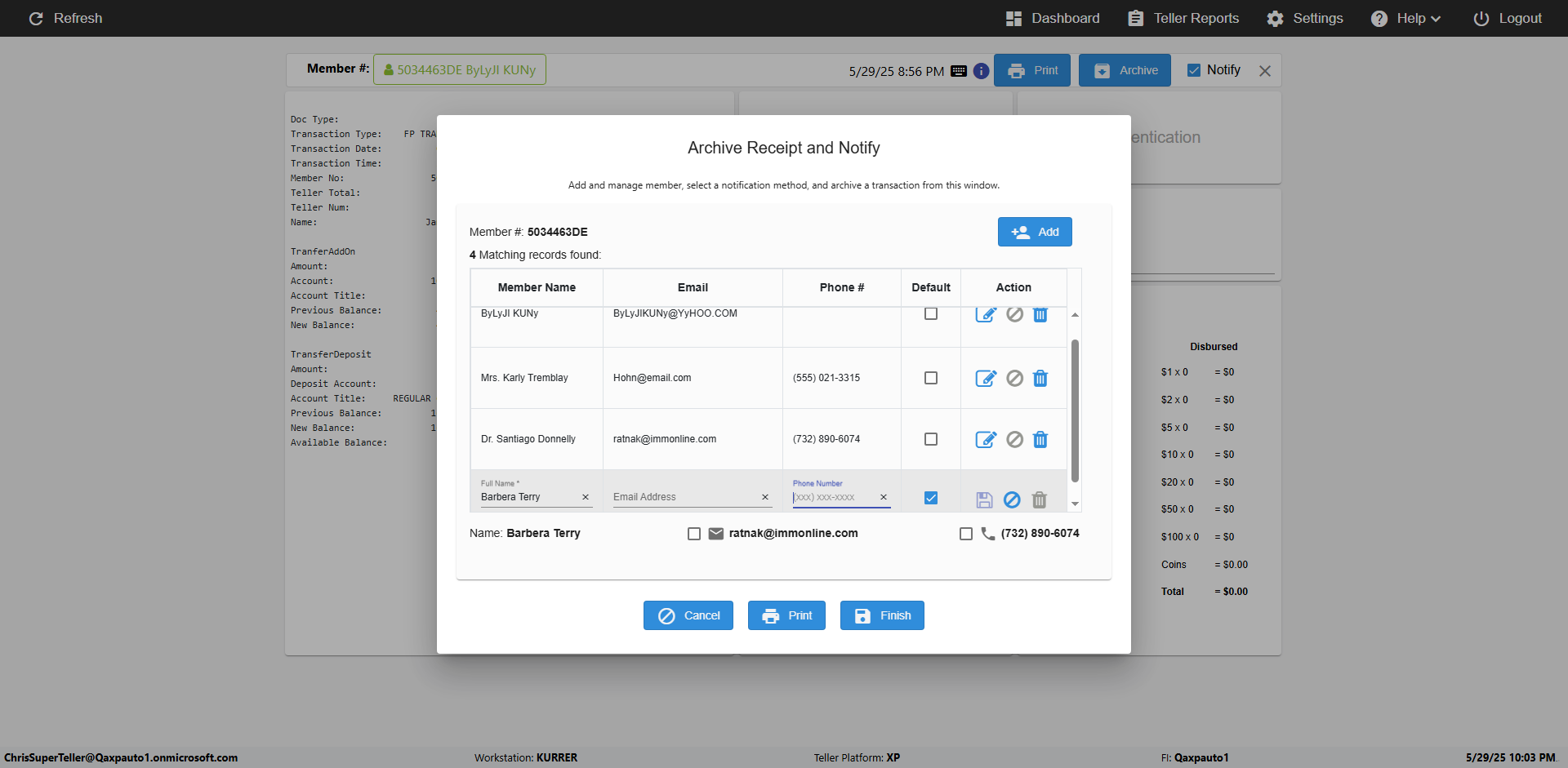The width and height of the screenshot is (1568, 768).
Task: Log out of the teller session
Action: pos(1508,18)
